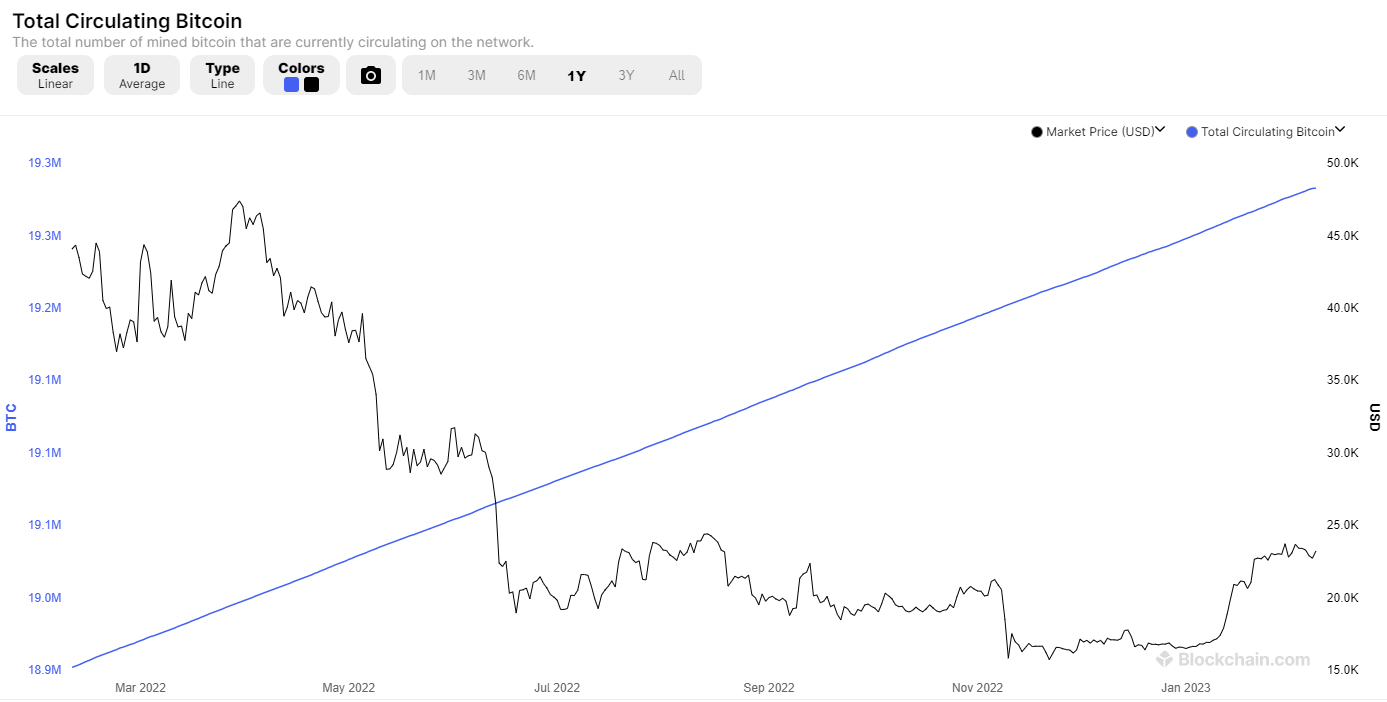Click the black Market Price legend dot
Viewport: 1387px width, 702px height.
click(1037, 132)
